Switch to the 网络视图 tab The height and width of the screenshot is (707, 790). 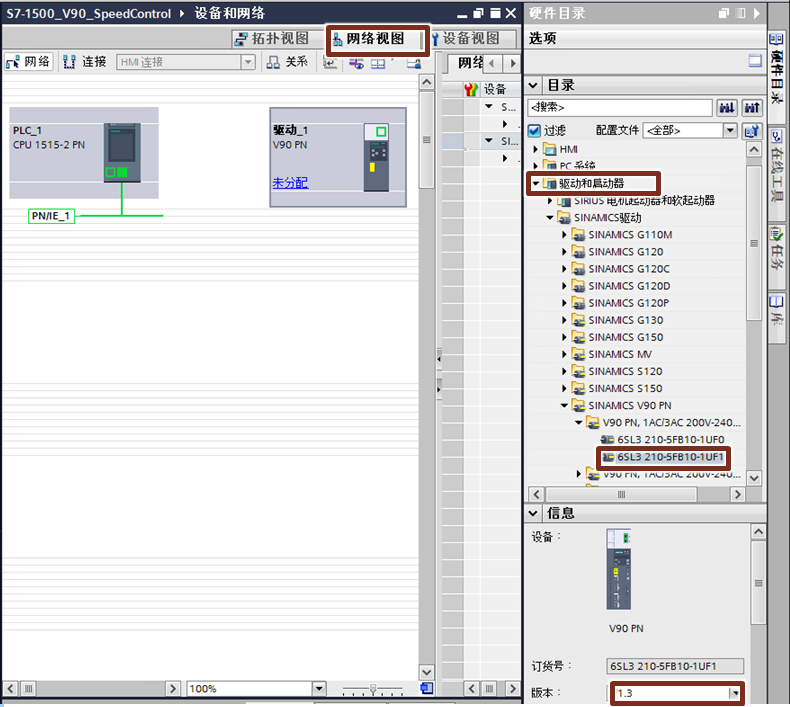tap(375, 38)
